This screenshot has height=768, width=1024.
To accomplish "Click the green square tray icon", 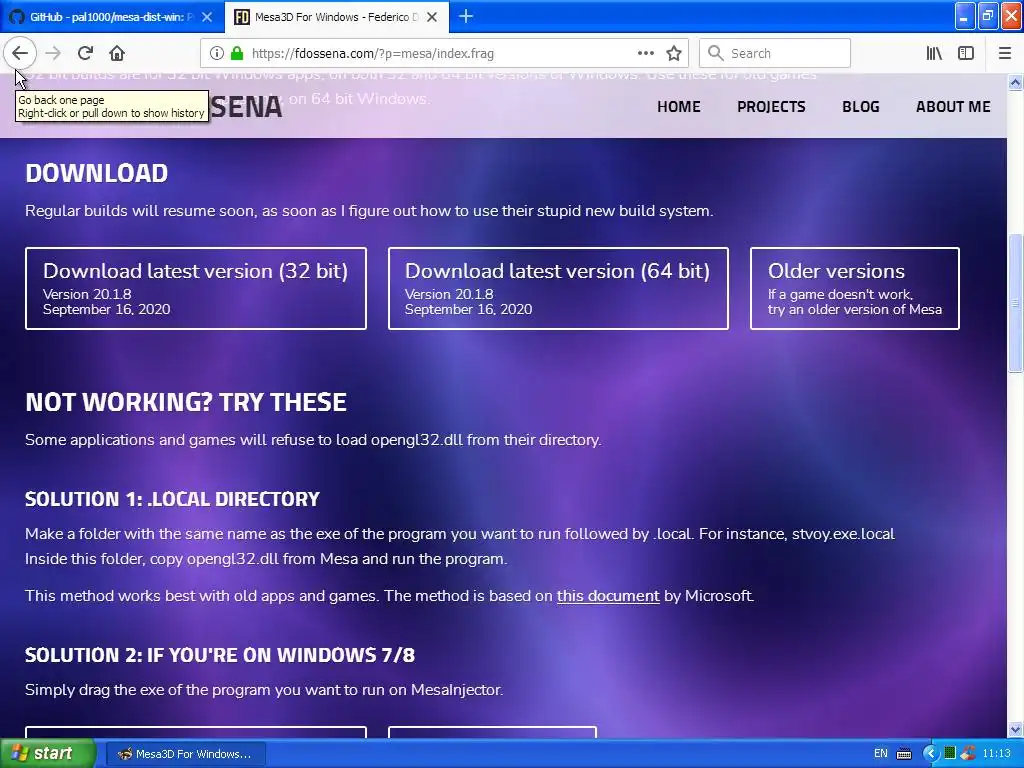I will pos(950,753).
